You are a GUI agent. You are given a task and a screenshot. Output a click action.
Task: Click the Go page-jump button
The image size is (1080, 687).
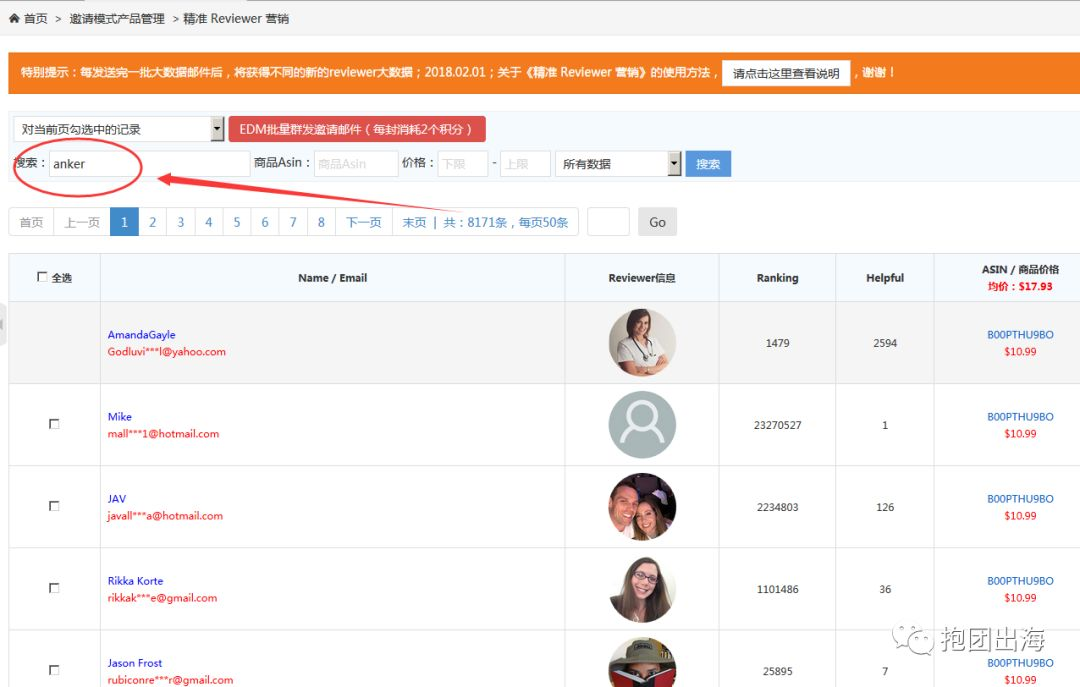[657, 222]
